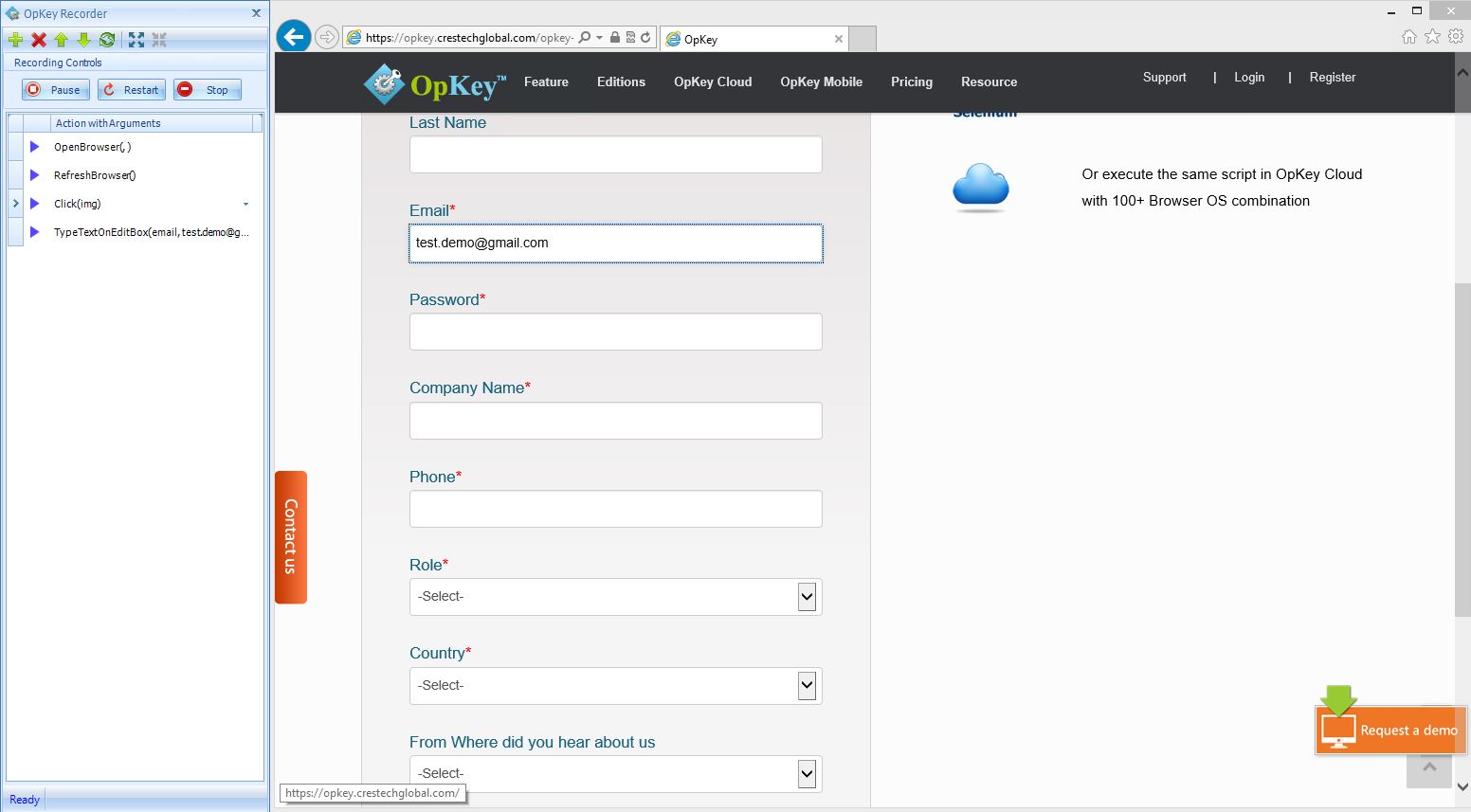Click the browser Home icon

1409,36
